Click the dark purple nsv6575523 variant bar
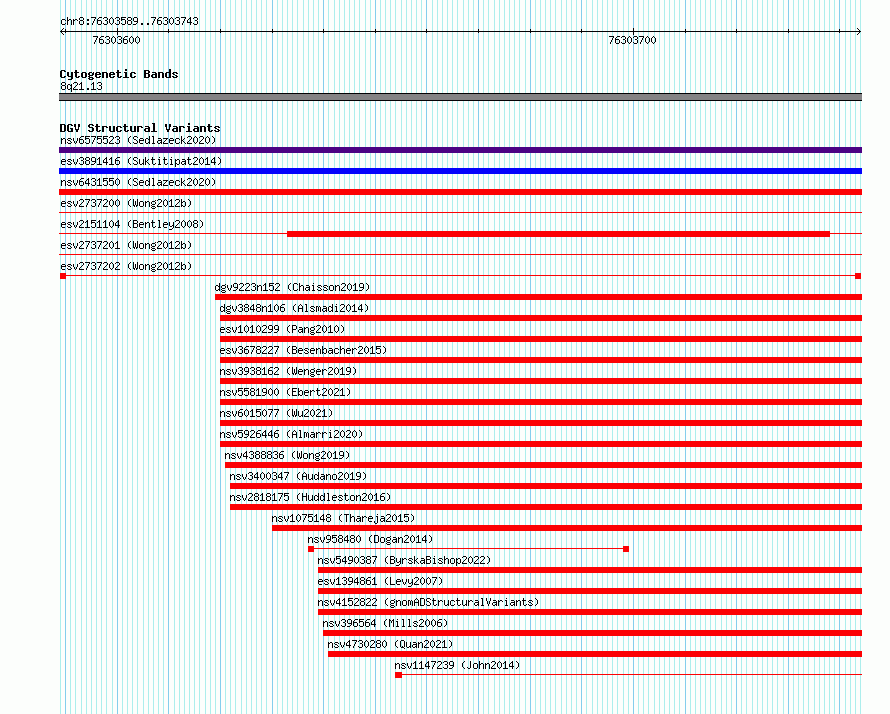The image size is (890, 714). click(460, 150)
